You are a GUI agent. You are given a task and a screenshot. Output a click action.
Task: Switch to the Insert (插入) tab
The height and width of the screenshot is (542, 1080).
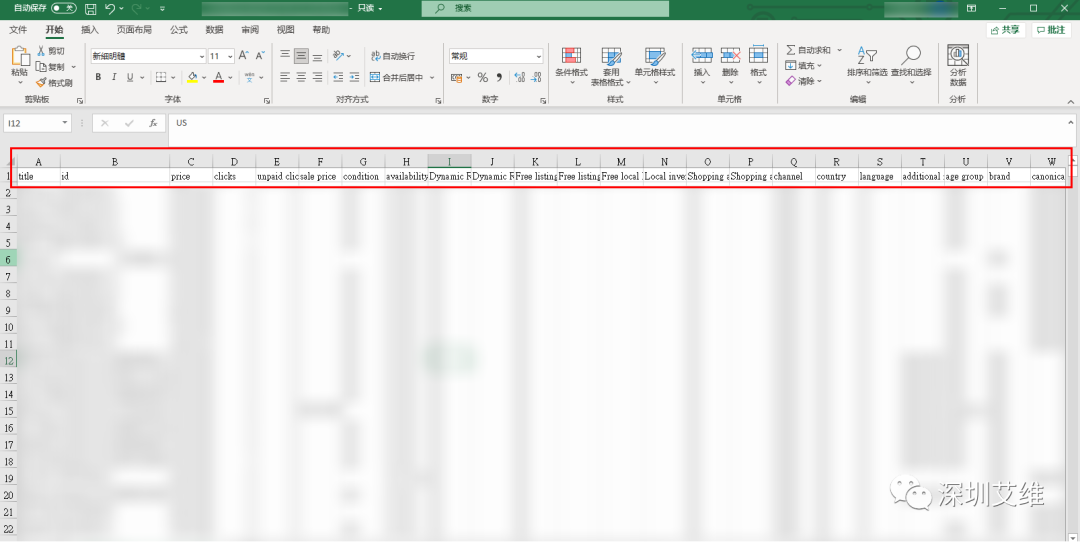pos(90,30)
